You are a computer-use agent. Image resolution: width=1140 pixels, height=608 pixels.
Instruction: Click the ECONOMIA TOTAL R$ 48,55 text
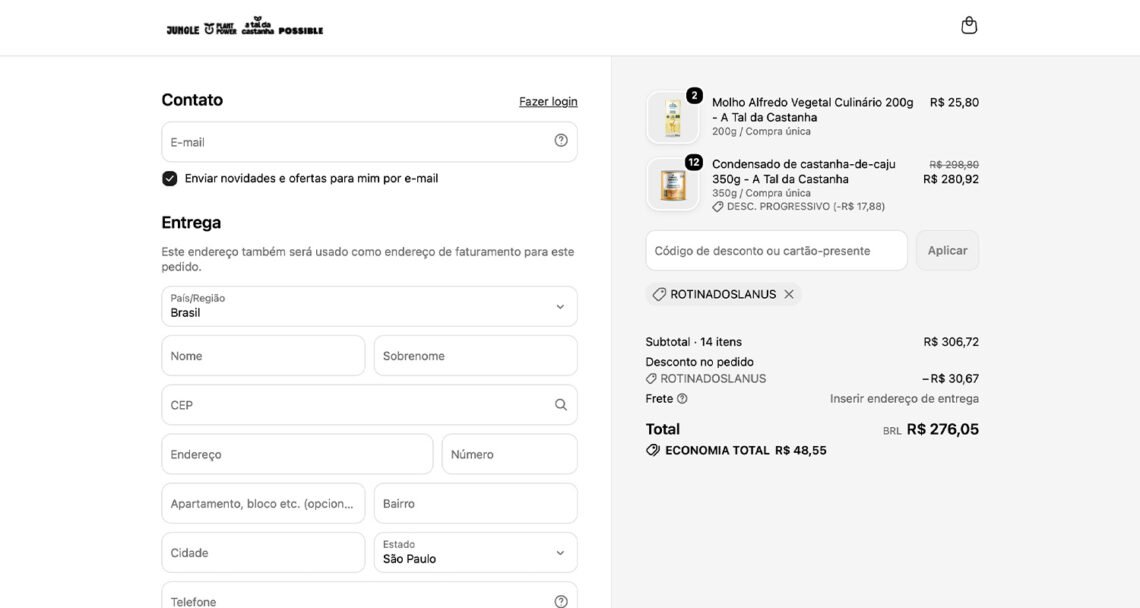(x=745, y=450)
